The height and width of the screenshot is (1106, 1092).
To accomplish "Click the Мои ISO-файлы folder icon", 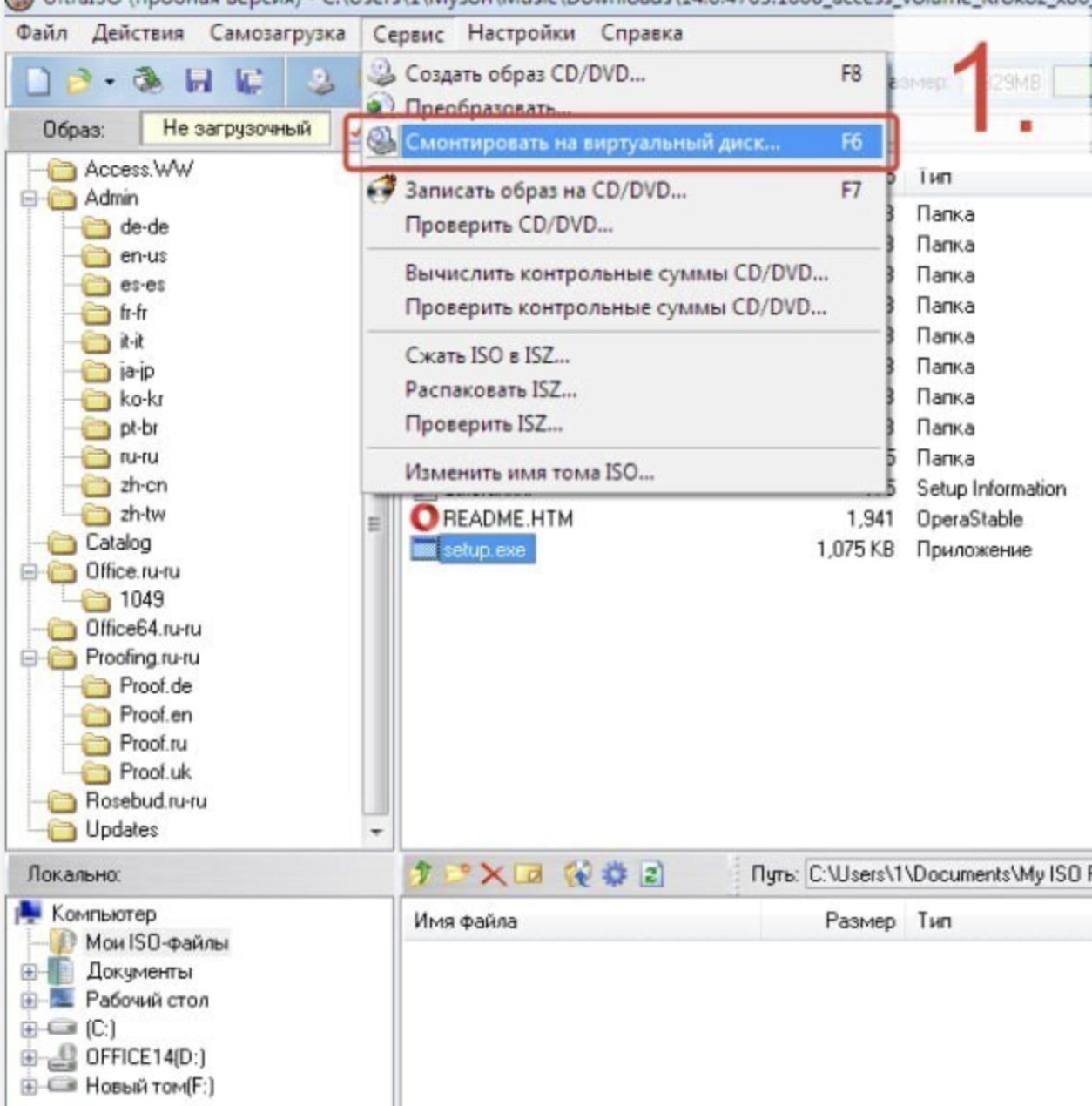I will pyautogui.click(x=63, y=941).
